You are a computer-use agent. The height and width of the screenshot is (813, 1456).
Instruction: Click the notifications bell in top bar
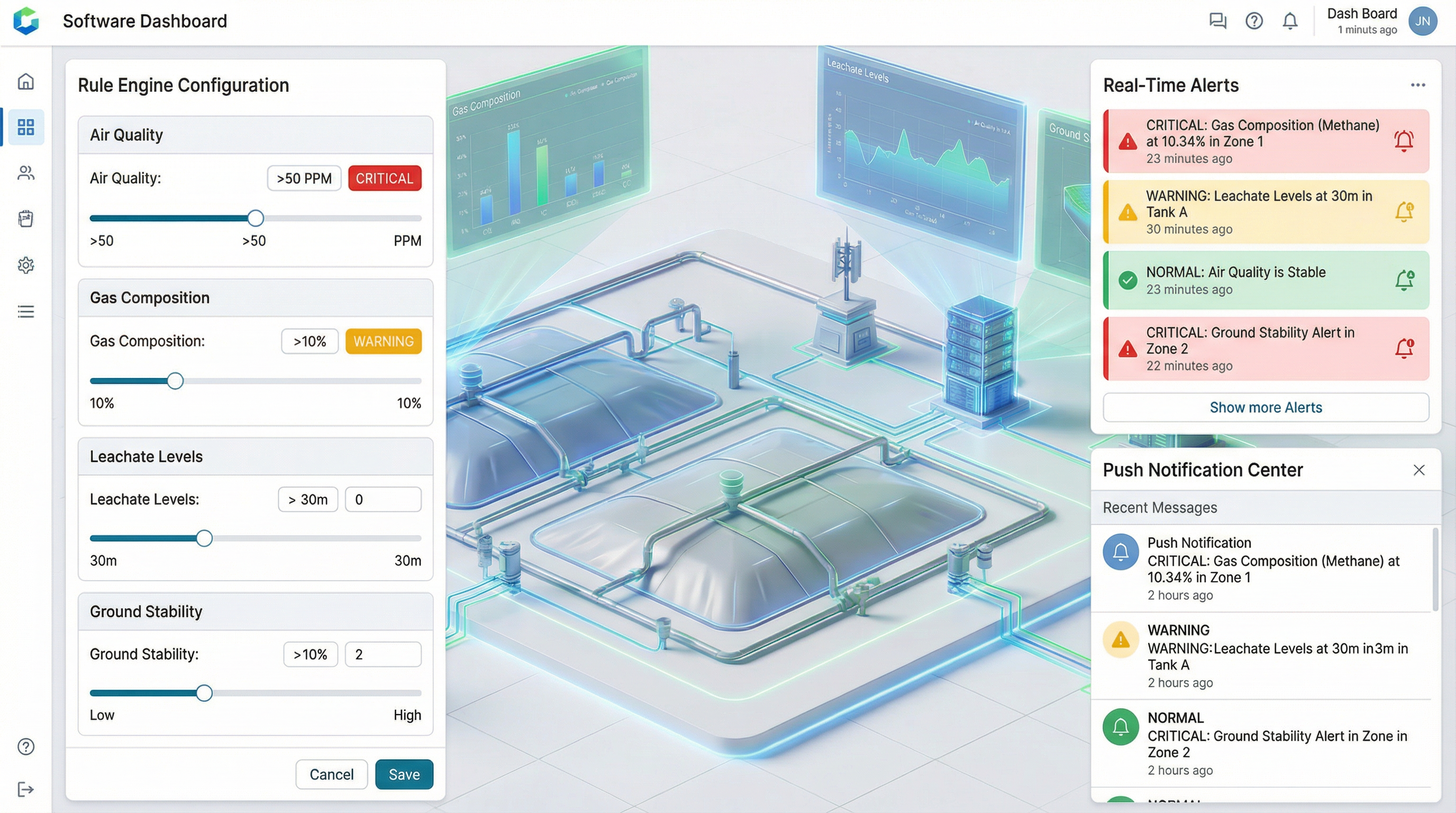(x=1290, y=21)
